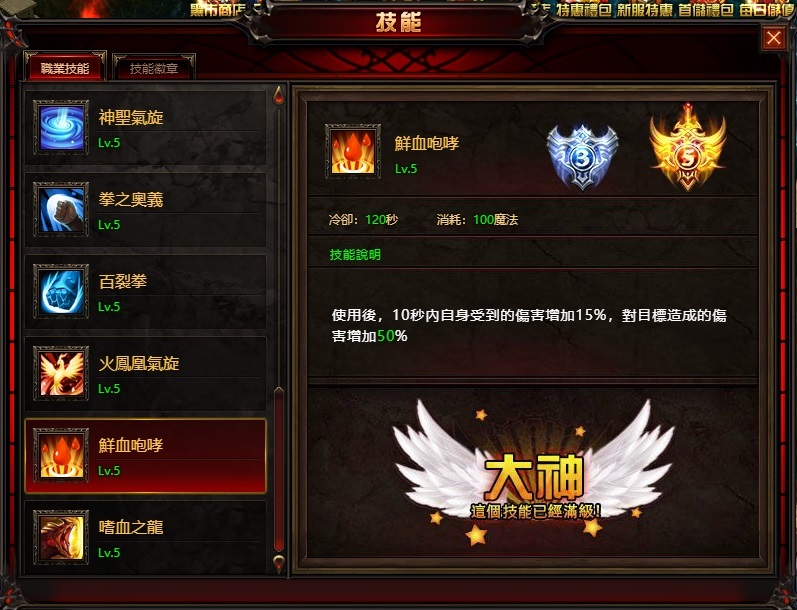The width and height of the screenshot is (797, 610).
Task: Click the skill list scrollbar thumb
Action: 279,469
